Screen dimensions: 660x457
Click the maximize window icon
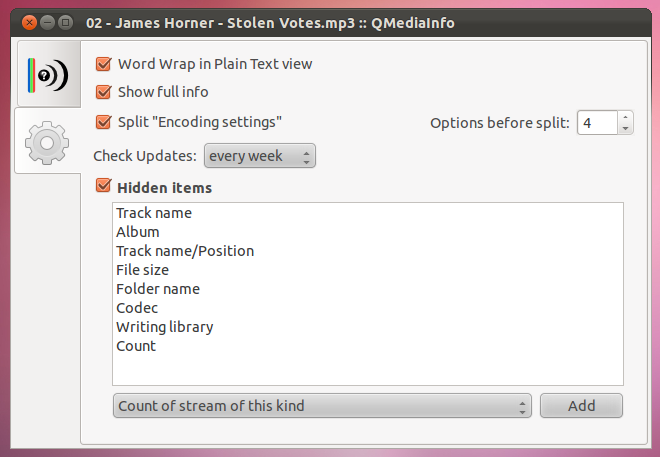click(66, 22)
